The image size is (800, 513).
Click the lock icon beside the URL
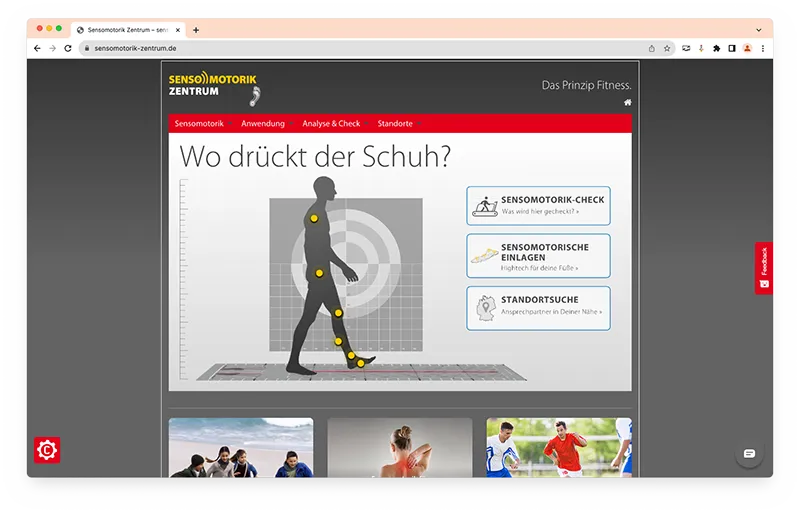tap(87, 48)
